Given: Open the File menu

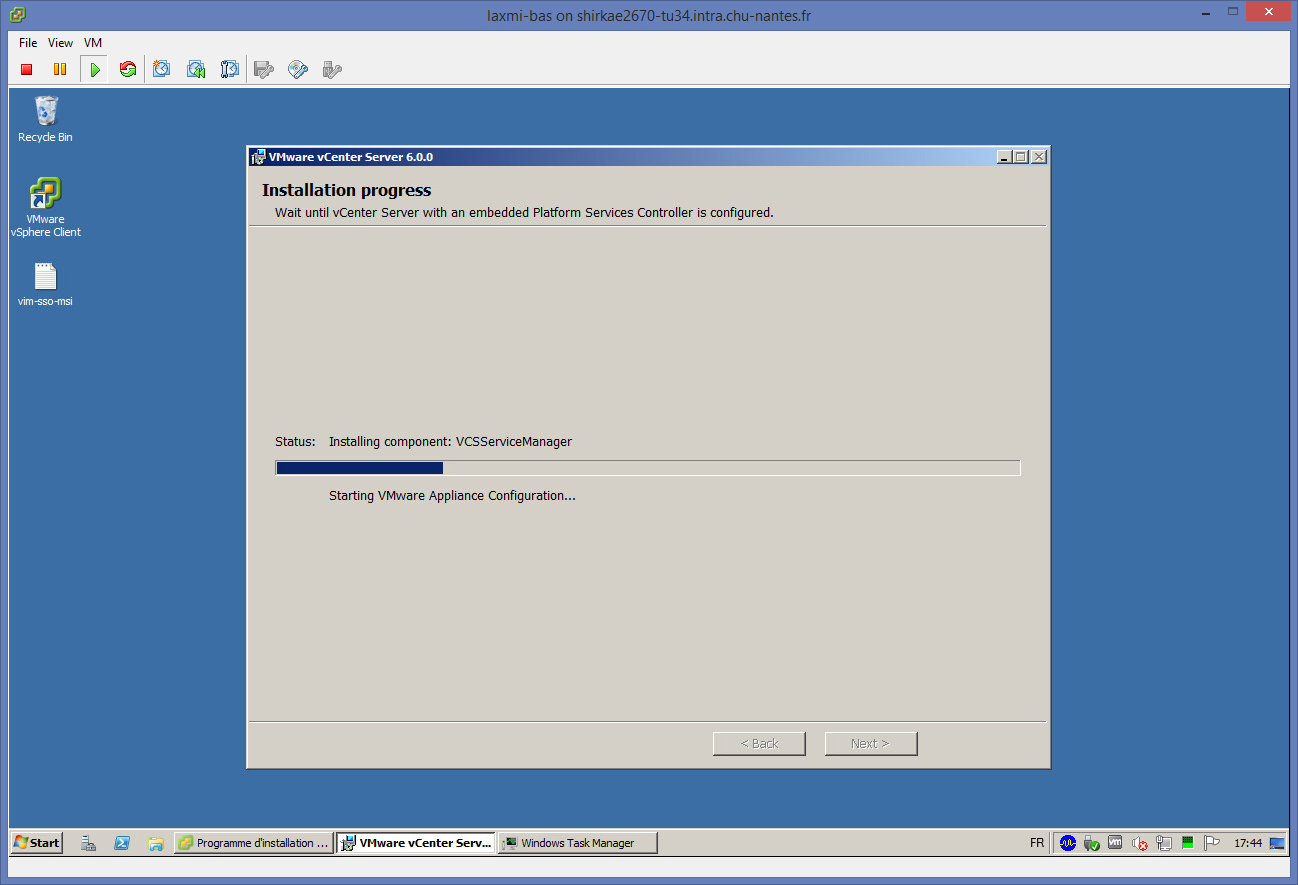Looking at the screenshot, I should coord(28,43).
